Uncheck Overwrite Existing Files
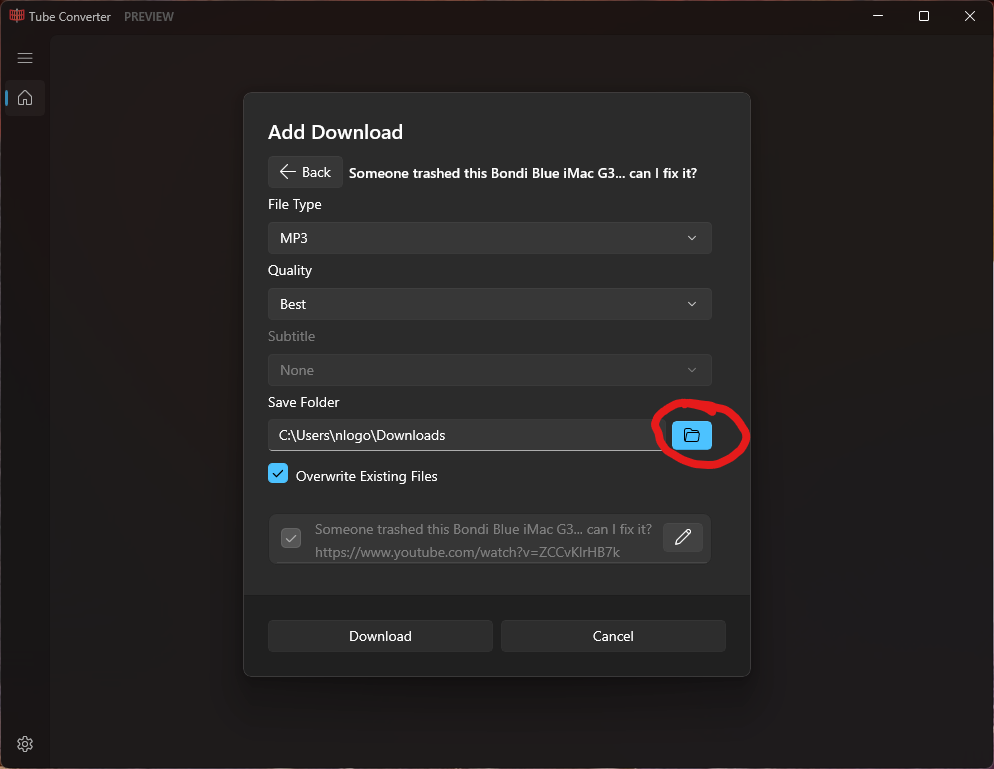994x769 pixels. click(277, 473)
